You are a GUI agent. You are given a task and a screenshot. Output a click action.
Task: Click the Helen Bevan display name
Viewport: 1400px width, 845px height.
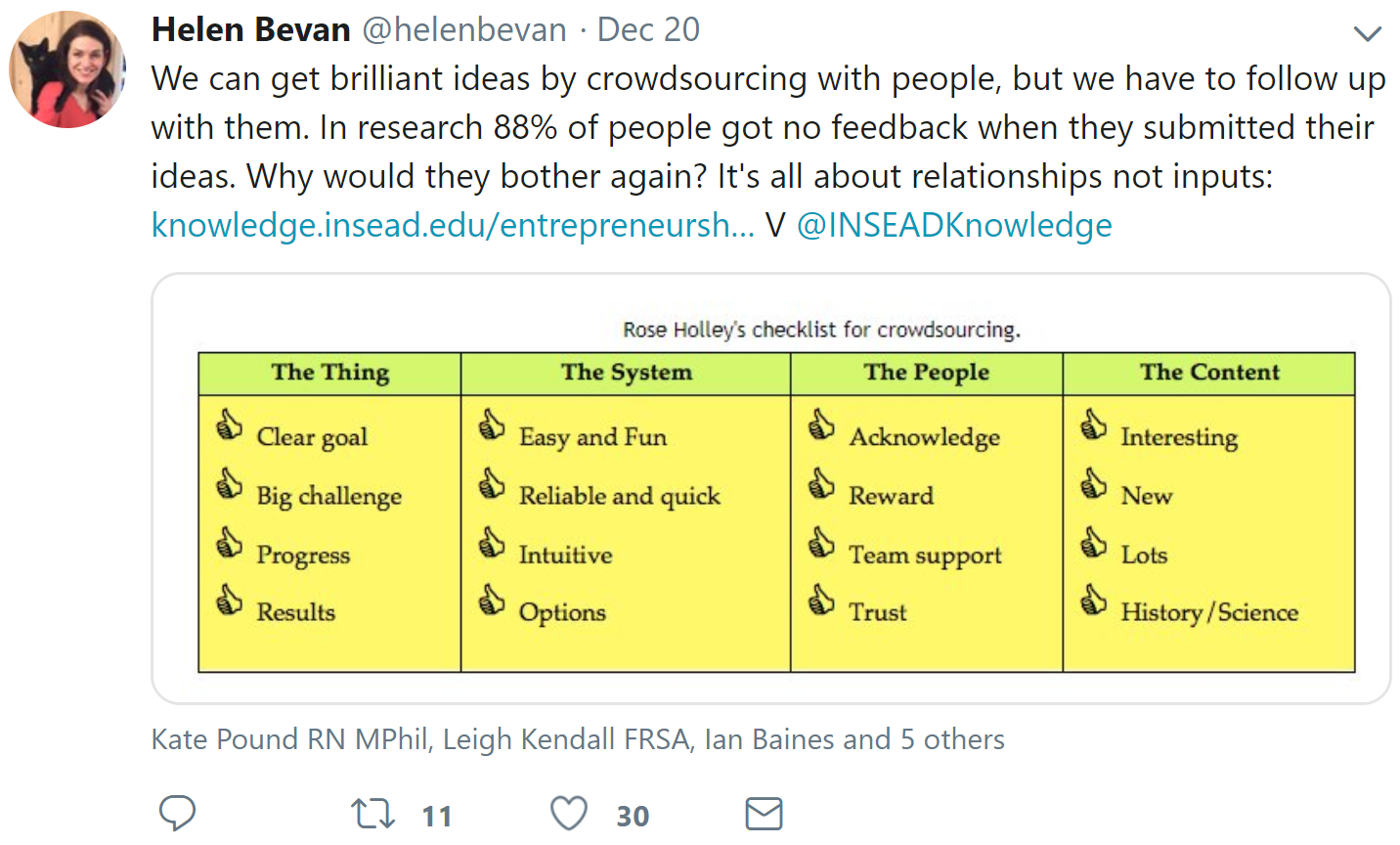(251, 29)
